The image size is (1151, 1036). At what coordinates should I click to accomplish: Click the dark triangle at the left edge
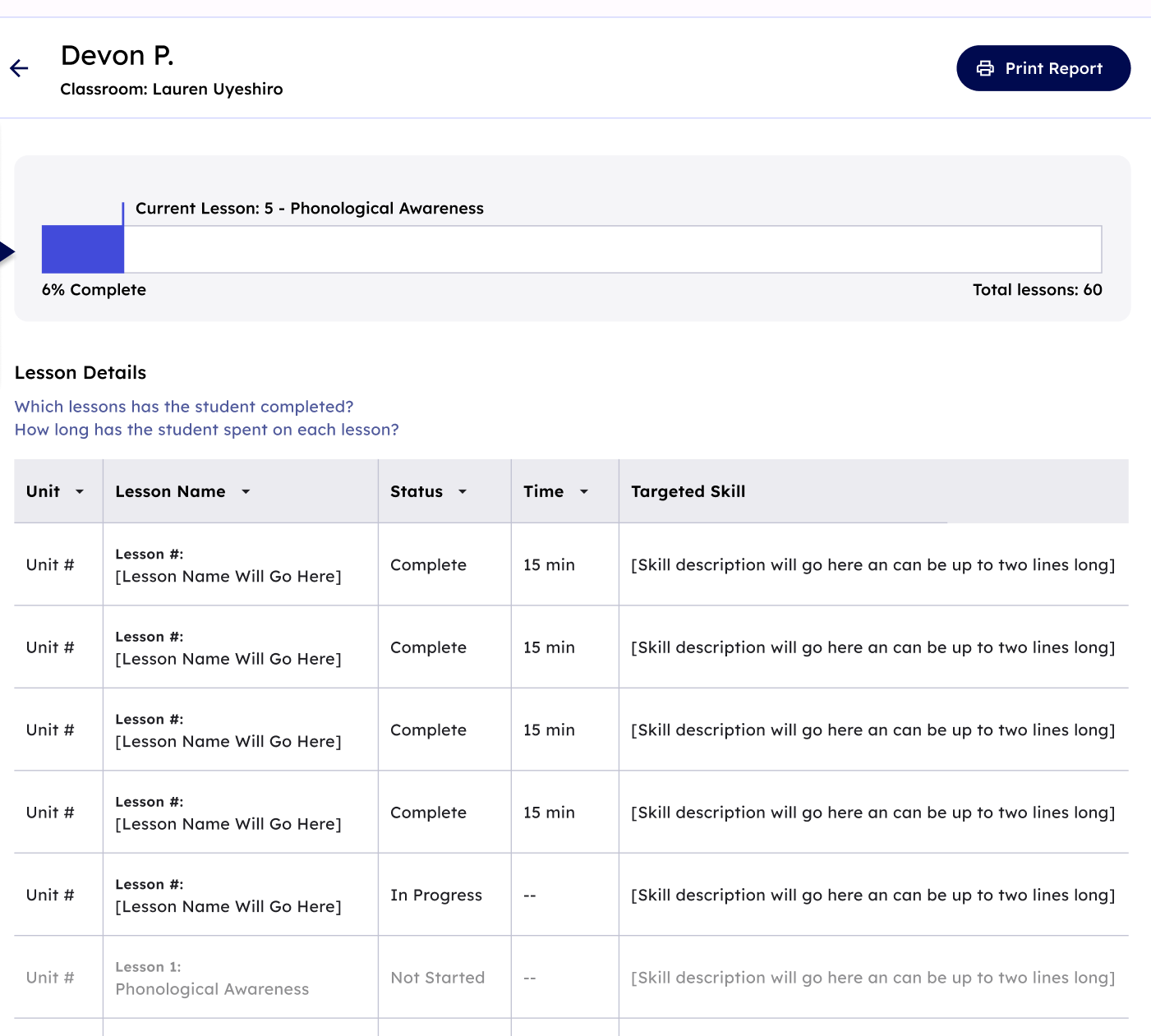tap(7, 252)
